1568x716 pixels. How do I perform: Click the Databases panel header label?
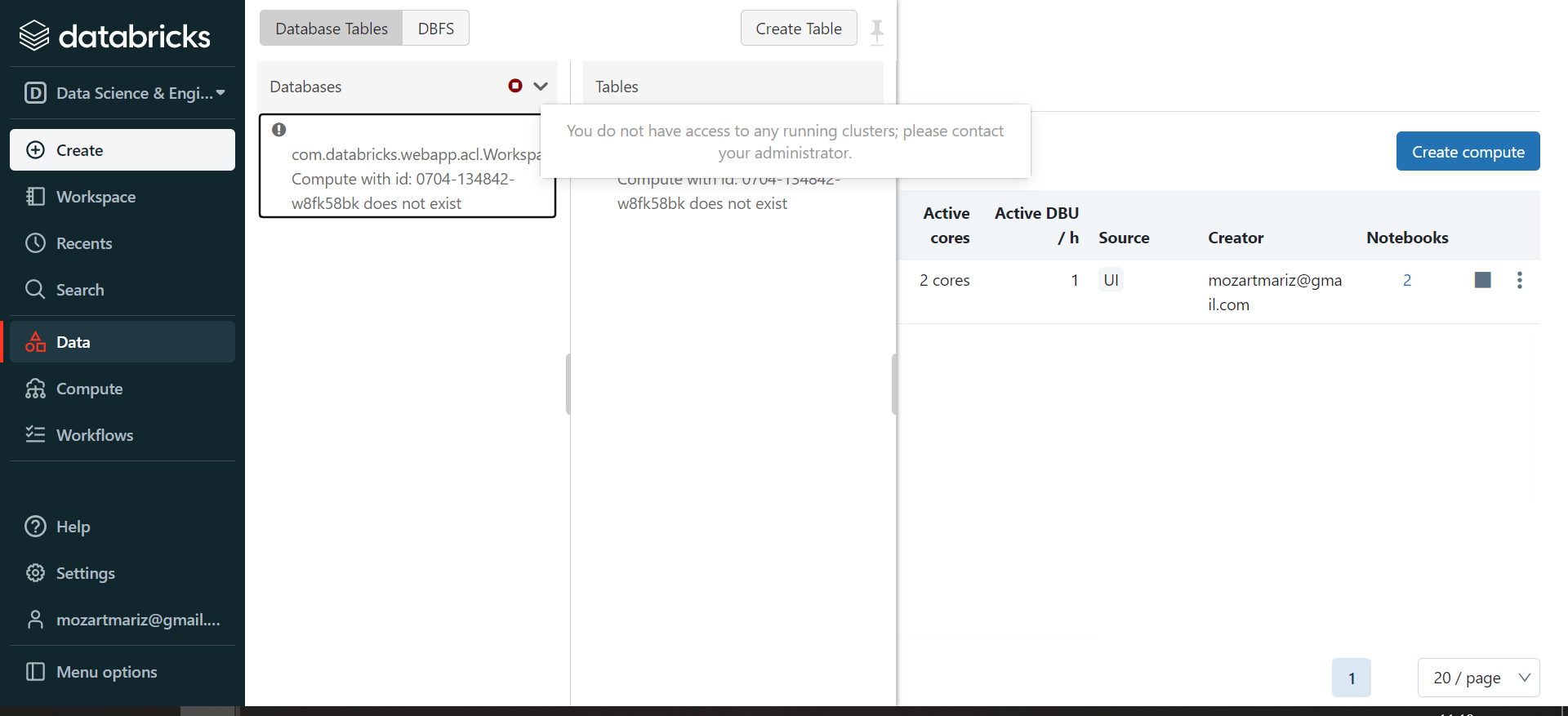pos(305,87)
